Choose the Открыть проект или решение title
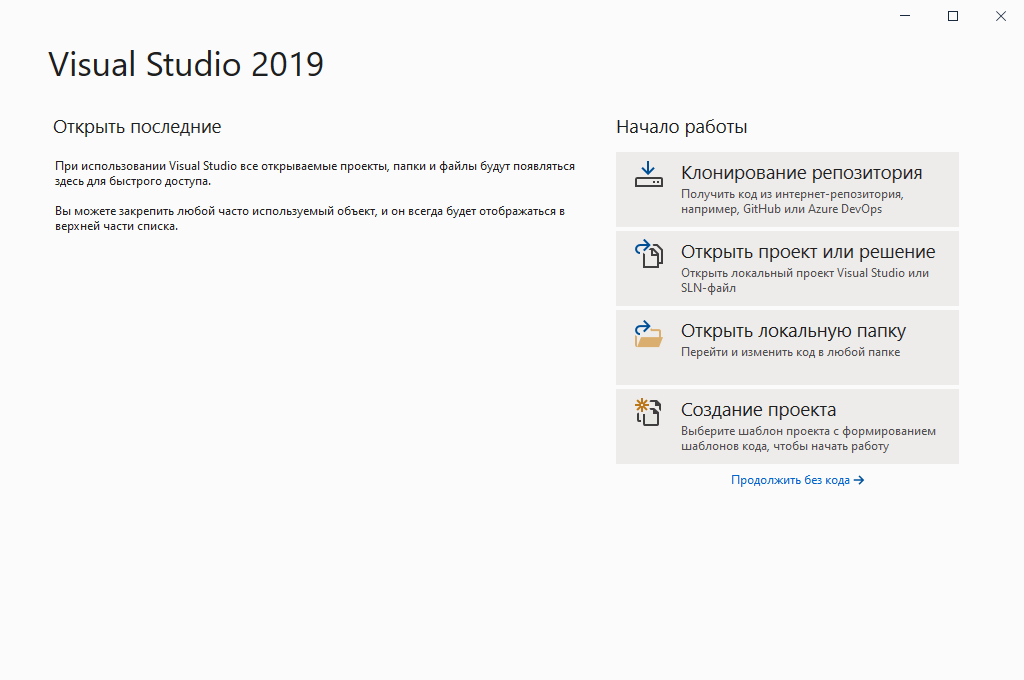1024x680 pixels. [808, 252]
